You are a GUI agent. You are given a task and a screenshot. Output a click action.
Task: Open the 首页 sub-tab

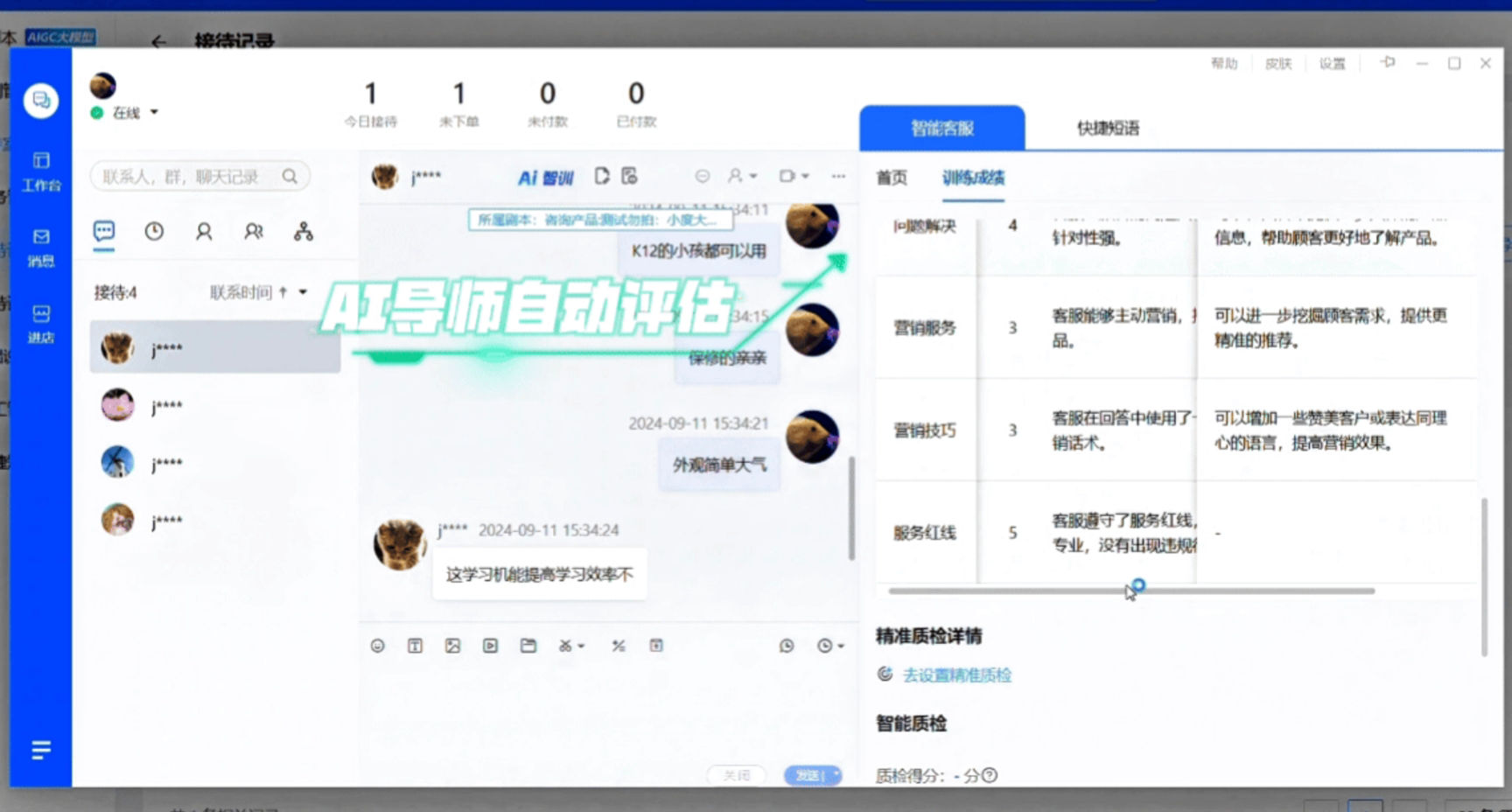click(892, 178)
